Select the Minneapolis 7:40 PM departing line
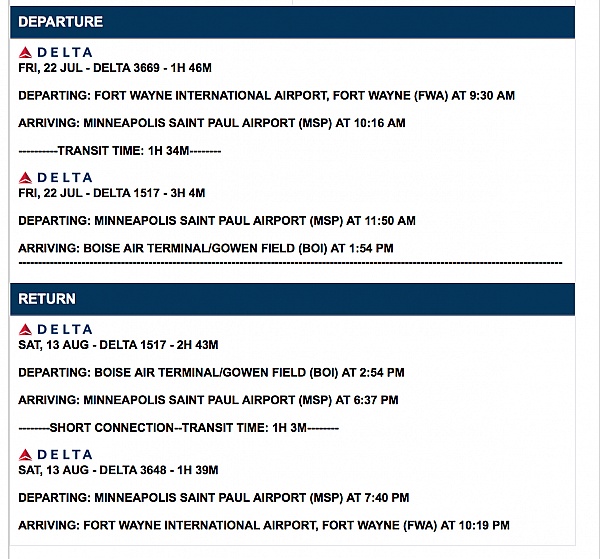 (x=213, y=498)
